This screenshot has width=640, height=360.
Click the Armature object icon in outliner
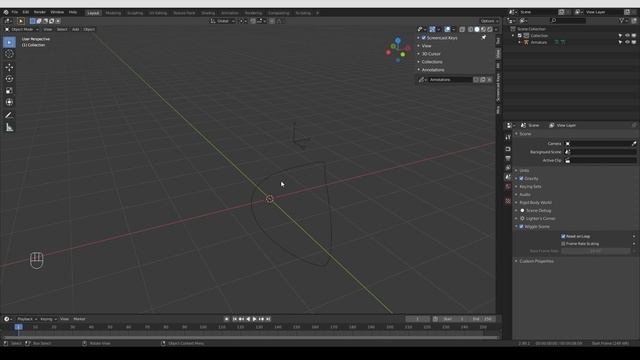(526, 42)
